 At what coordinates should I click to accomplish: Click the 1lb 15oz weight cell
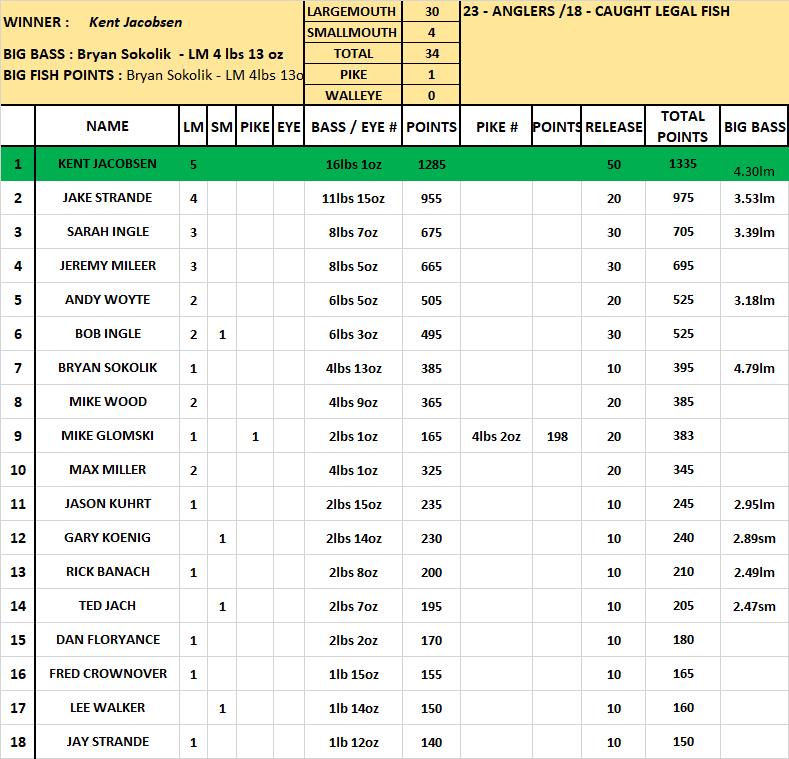pos(353,674)
